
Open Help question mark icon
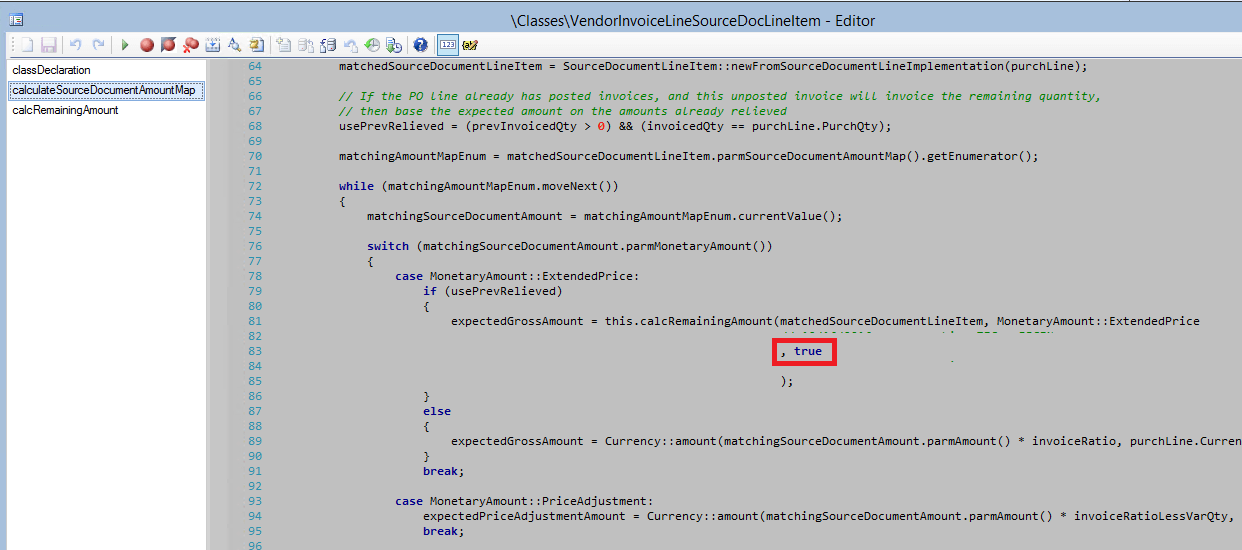(421, 45)
